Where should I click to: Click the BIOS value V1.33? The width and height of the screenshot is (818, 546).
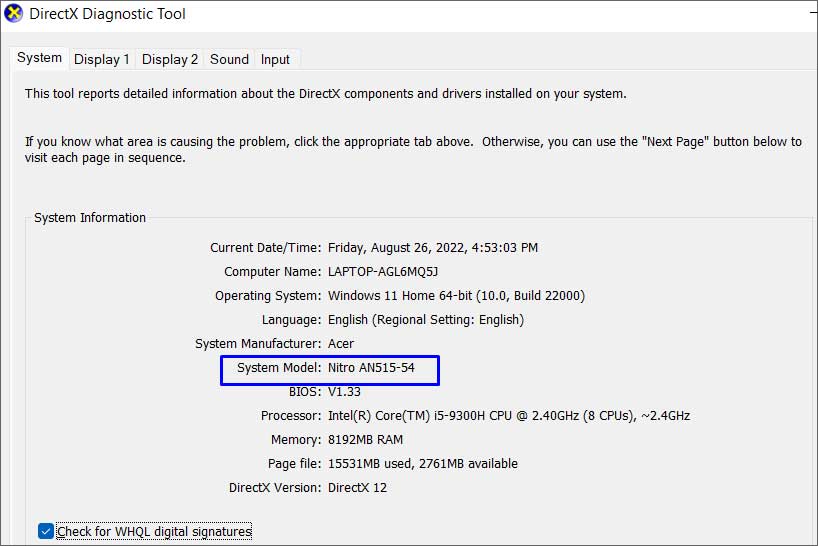tap(344, 392)
